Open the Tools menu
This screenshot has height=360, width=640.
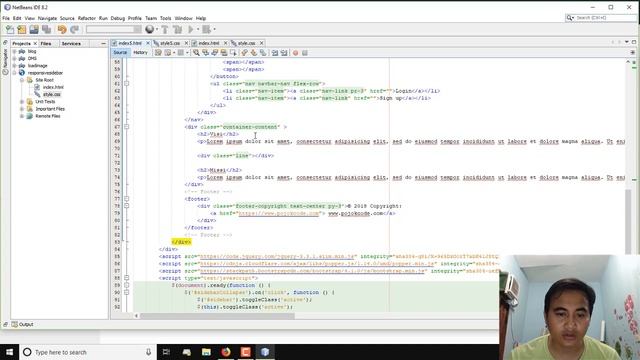(x=165, y=18)
